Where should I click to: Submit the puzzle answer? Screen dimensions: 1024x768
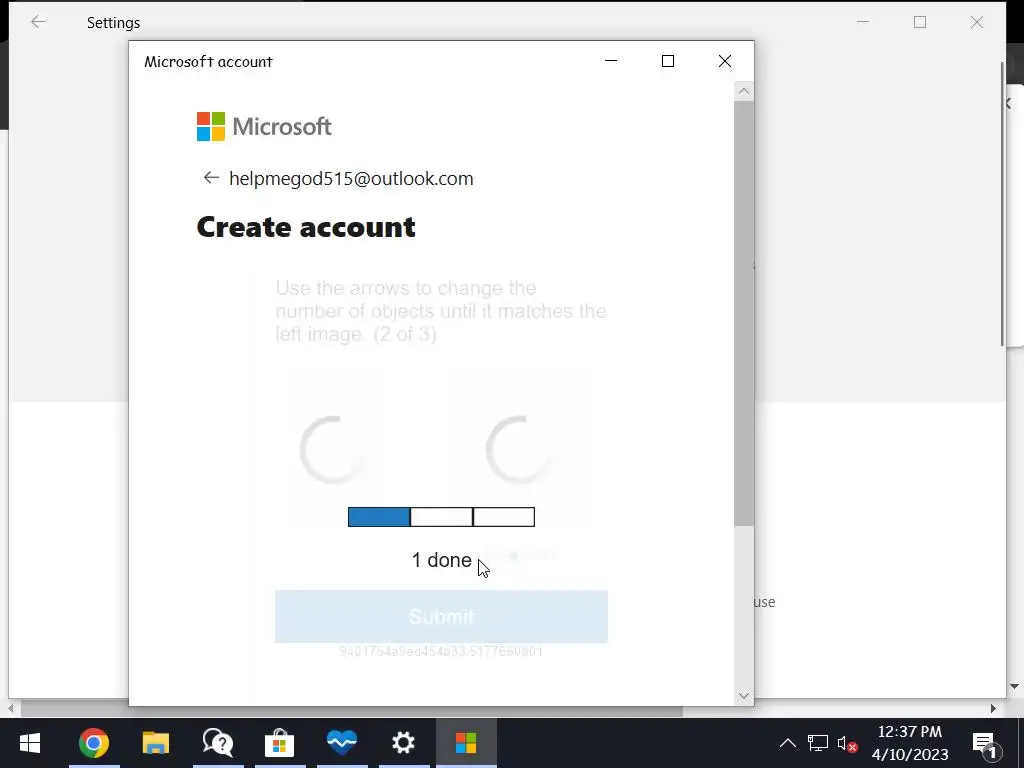click(441, 616)
